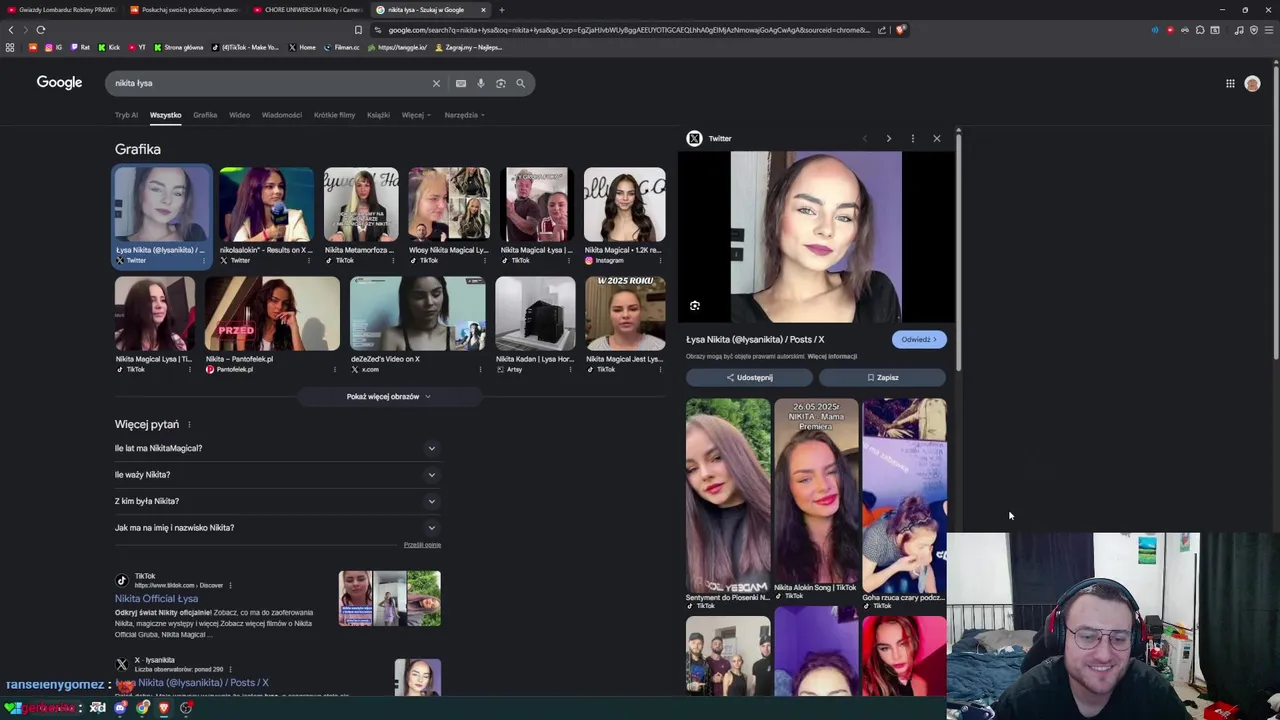Open the 'Nikita Official Łysa' TikTok link
The image size is (1280, 720).
(x=156, y=599)
